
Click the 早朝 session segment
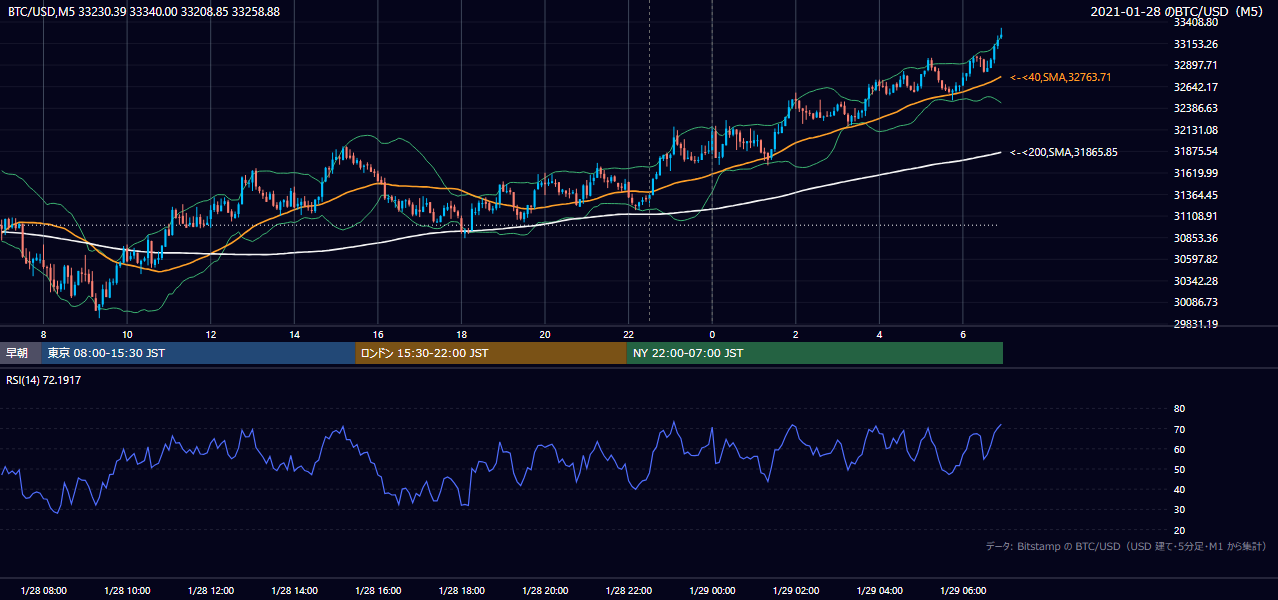20,353
